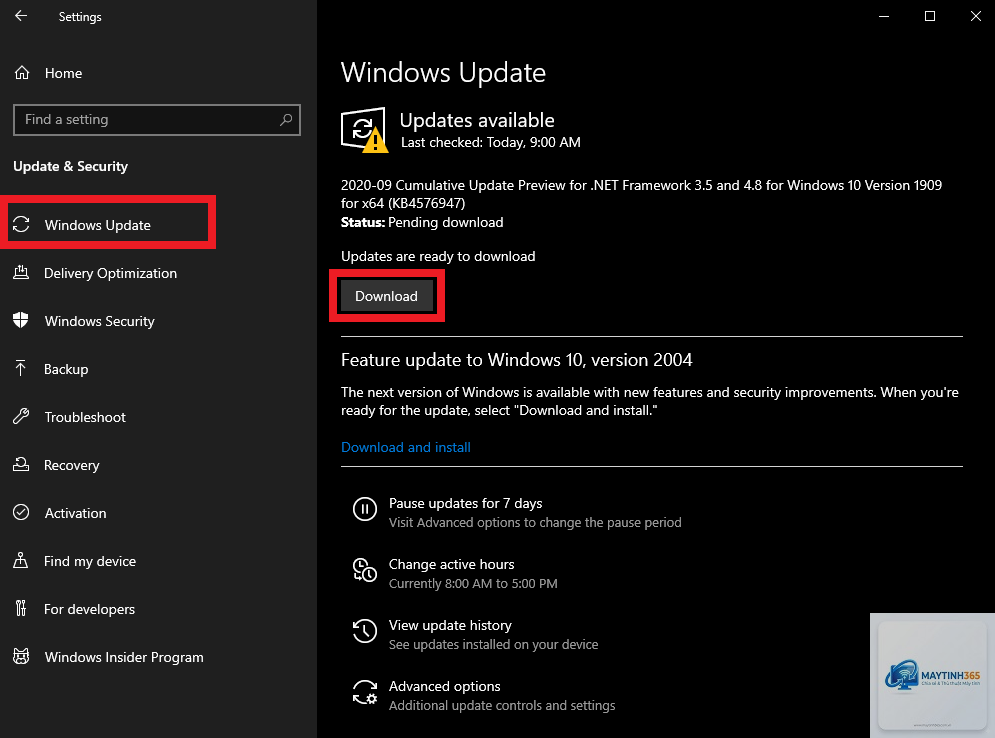995x738 pixels.
Task: Click the Find my device person icon
Action: pyautogui.click(x=20, y=560)
